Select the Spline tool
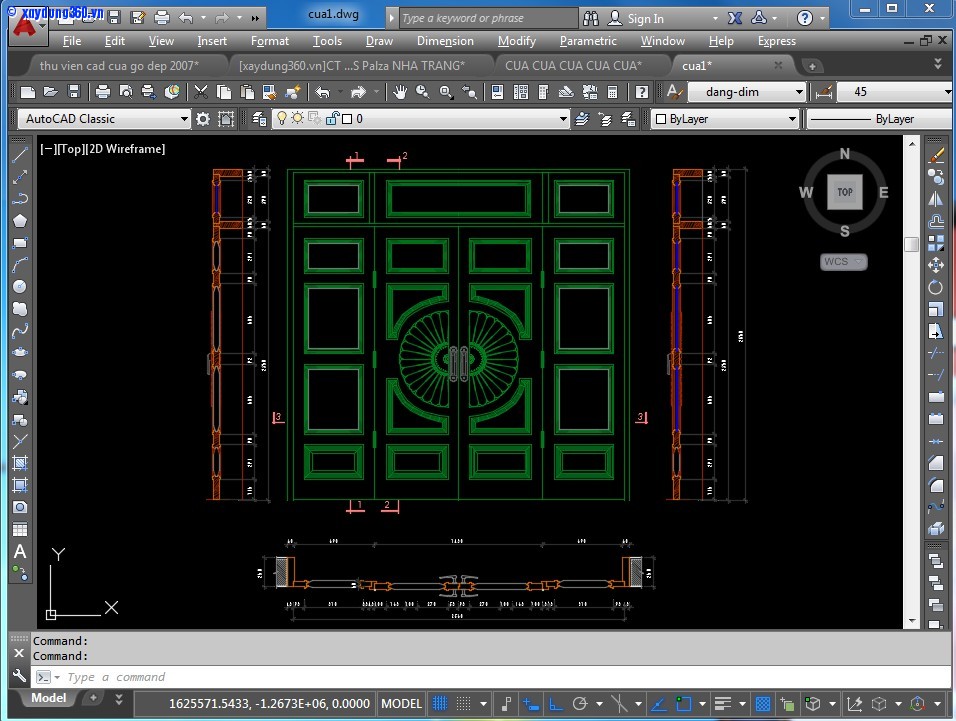956x721 pixels. [x=20, y=331]
